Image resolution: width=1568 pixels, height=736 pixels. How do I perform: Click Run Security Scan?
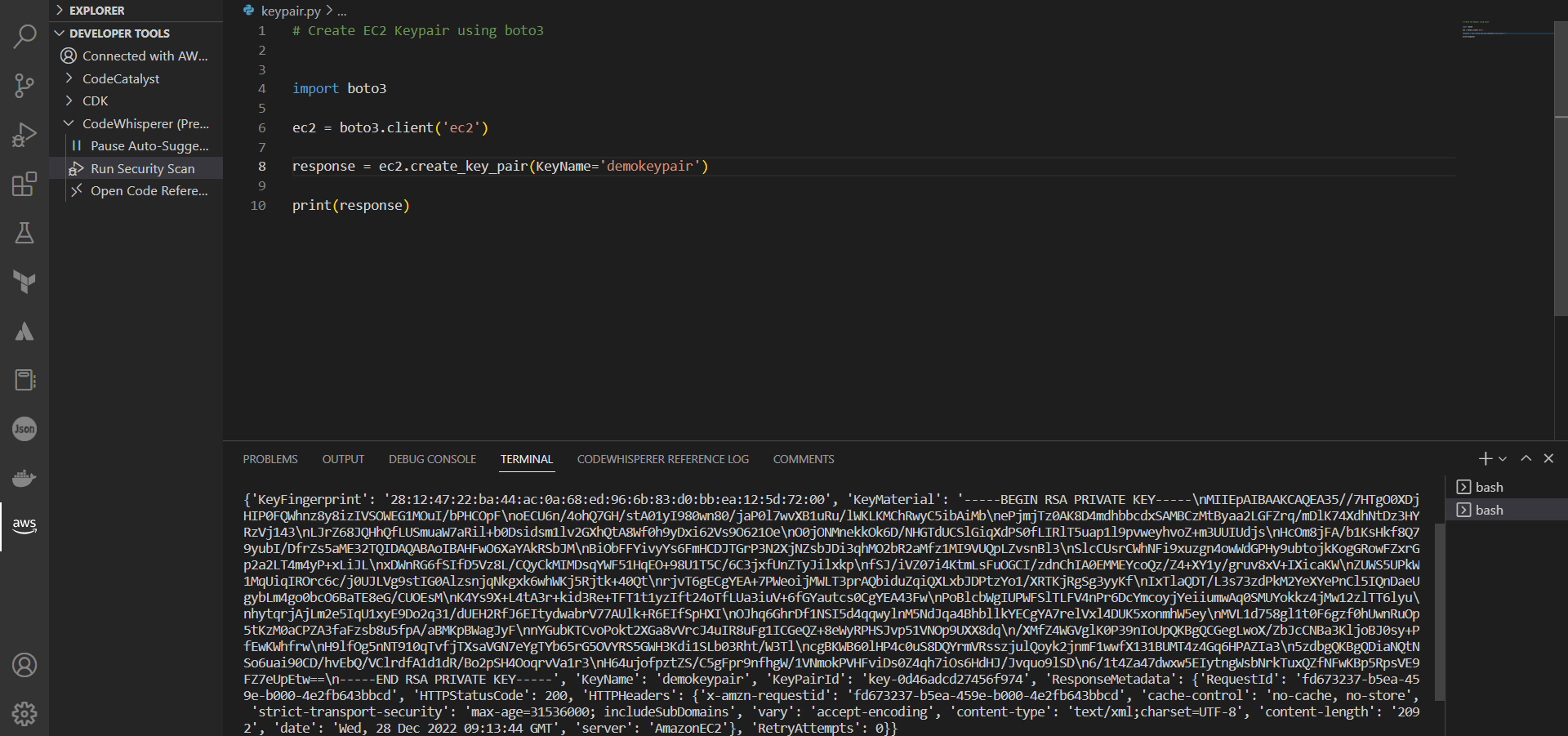click(143, 168)
